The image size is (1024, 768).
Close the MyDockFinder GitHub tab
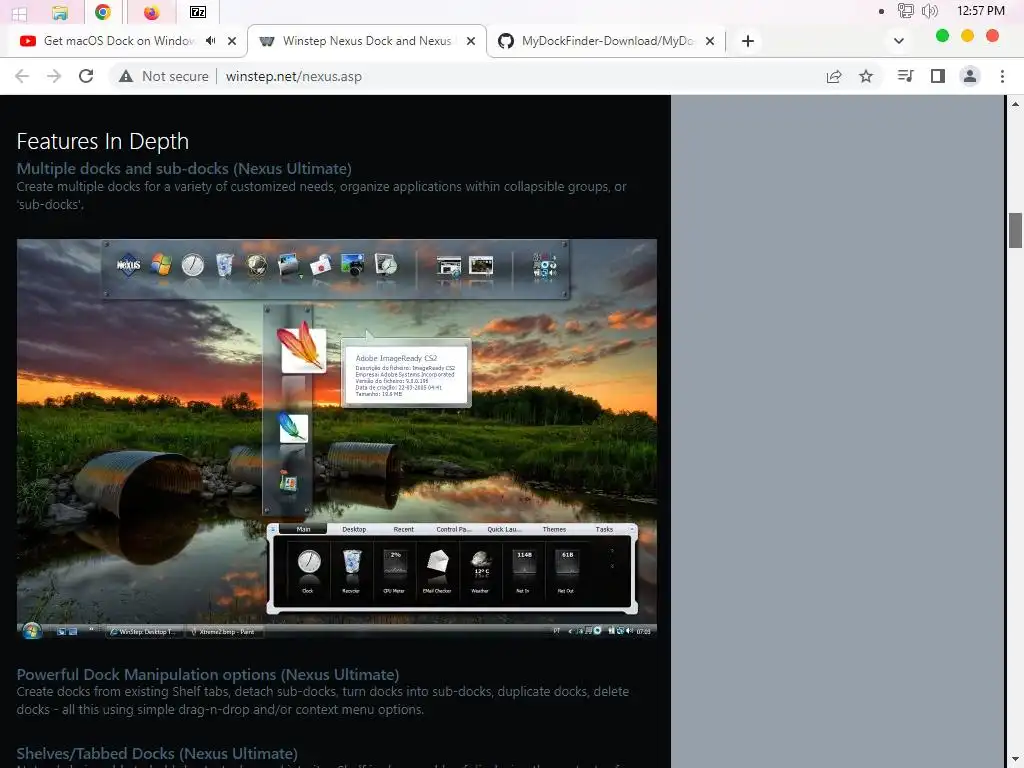click(x=710, y=41)
